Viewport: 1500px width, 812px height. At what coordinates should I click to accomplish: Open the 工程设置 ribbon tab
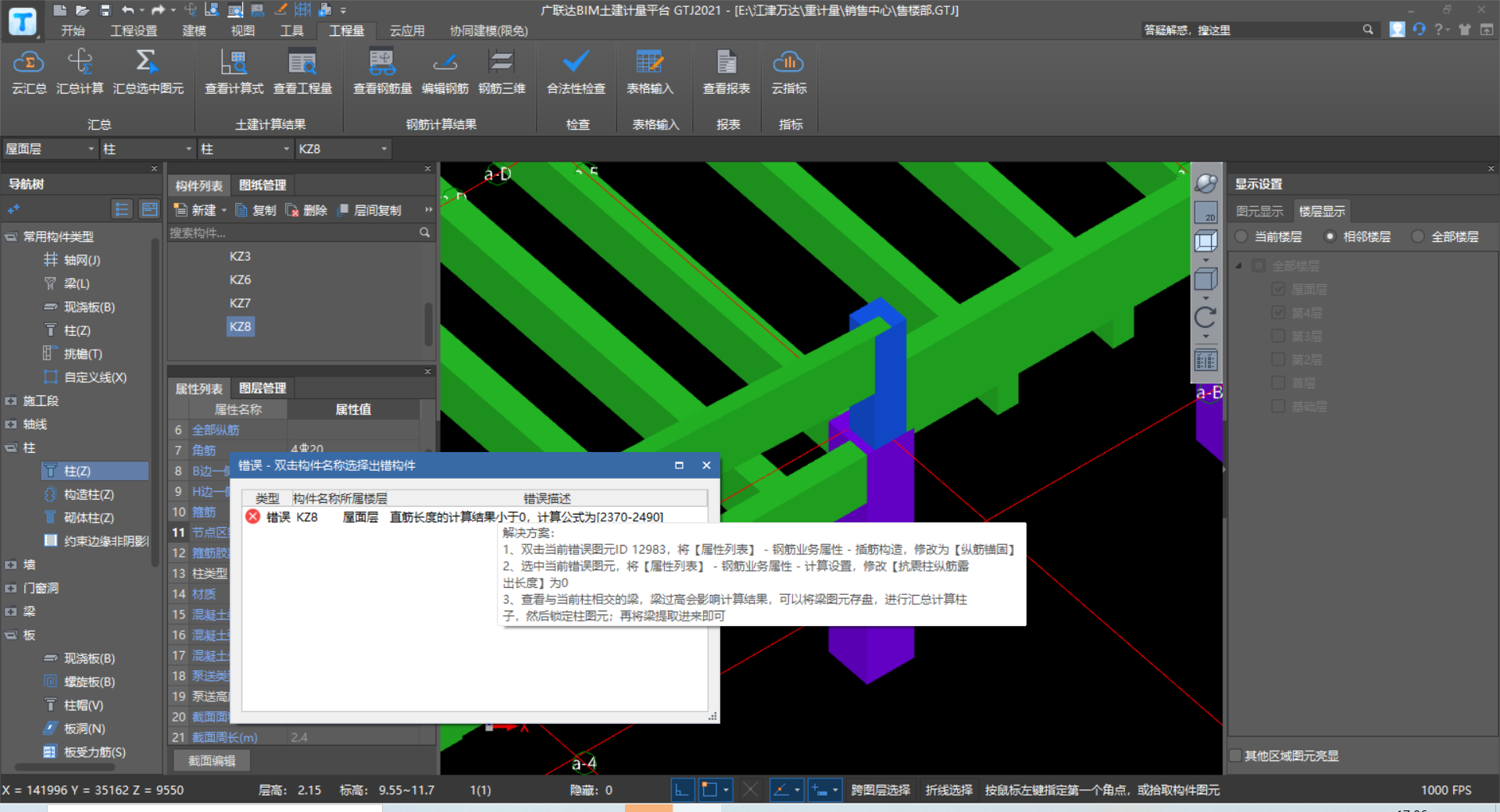[x=134, y=30]
